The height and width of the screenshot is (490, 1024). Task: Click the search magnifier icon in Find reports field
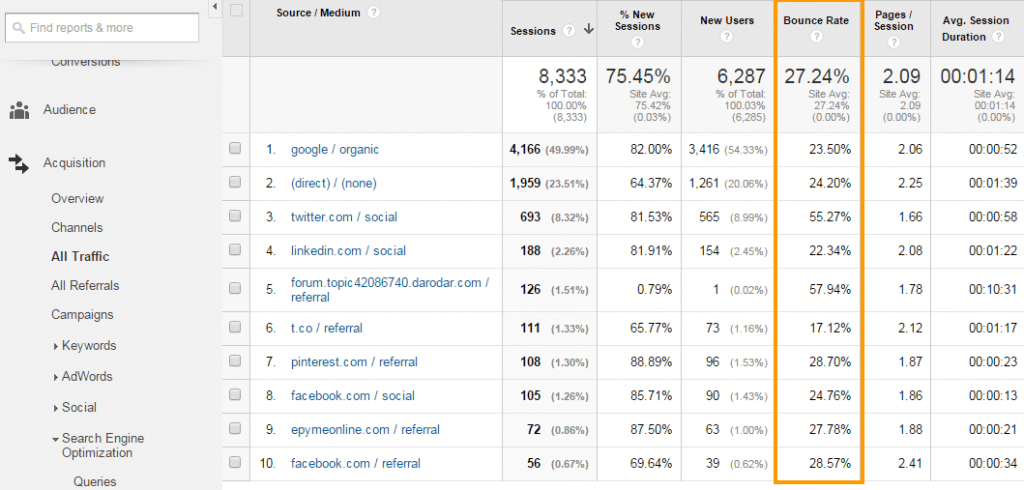point(19,28)
